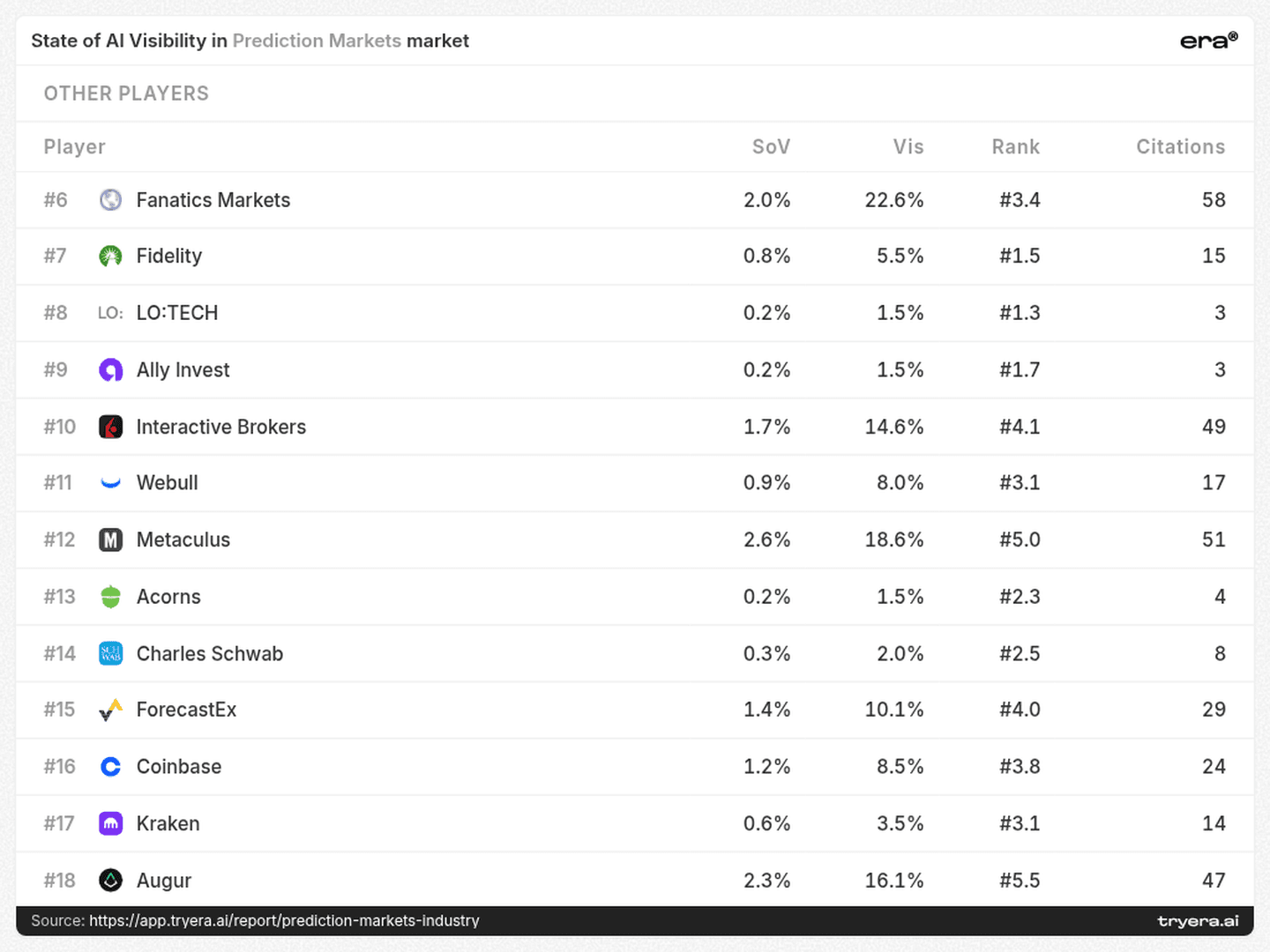Image resolution: width=1270 pixels, height=952 pixels.
Task: Click the green Fidelity logo icon
Action: point(110,256)
